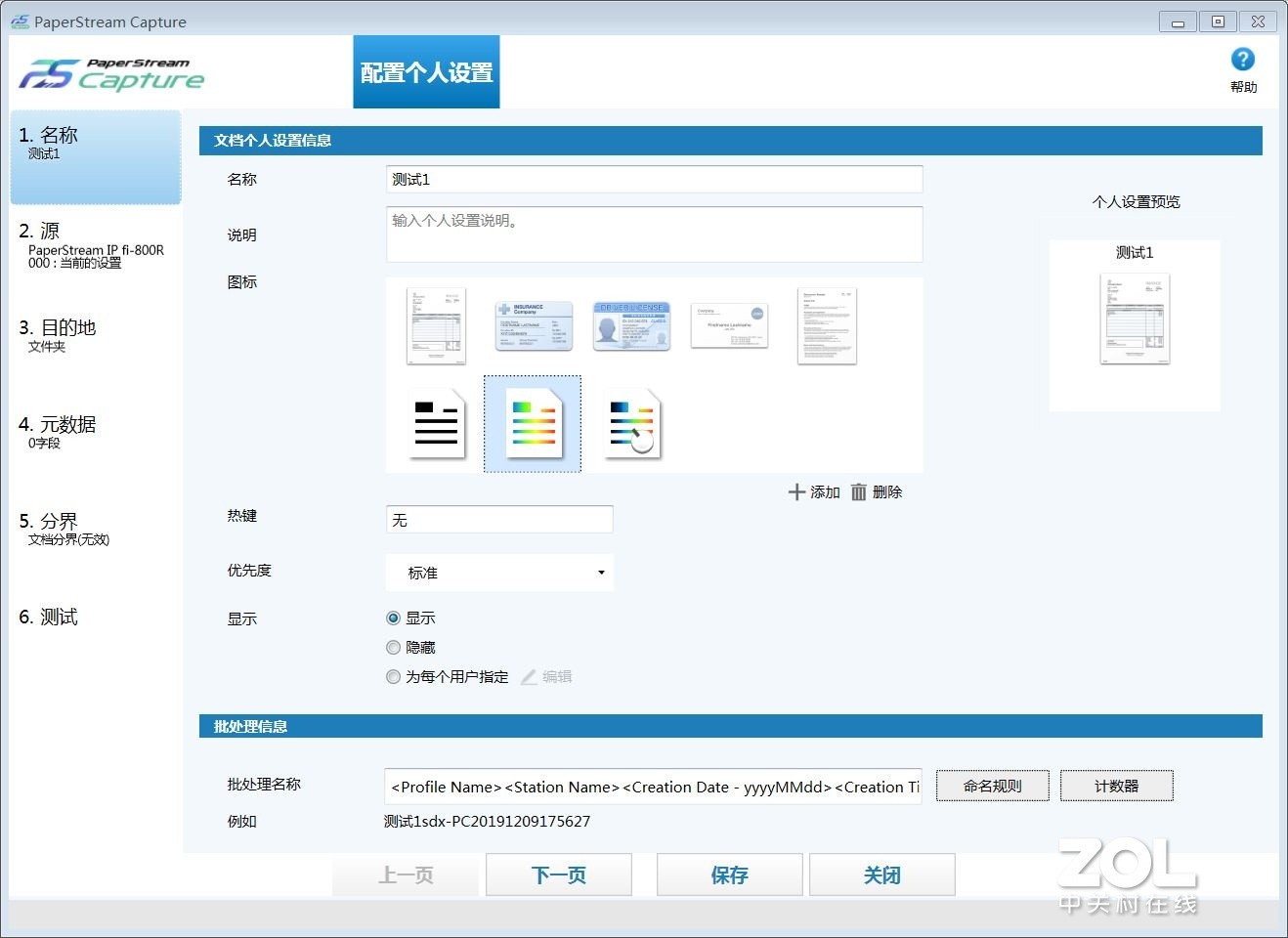Image resolution: width=1288 pixels, height=938 pixels.
Task: Open the help question mark icon
Action: (1242, 61)
